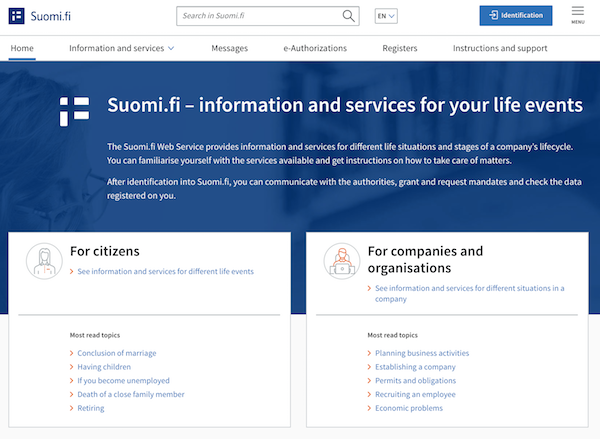
Task: Open Planning business activities link
Action: [x=422, y=353]
